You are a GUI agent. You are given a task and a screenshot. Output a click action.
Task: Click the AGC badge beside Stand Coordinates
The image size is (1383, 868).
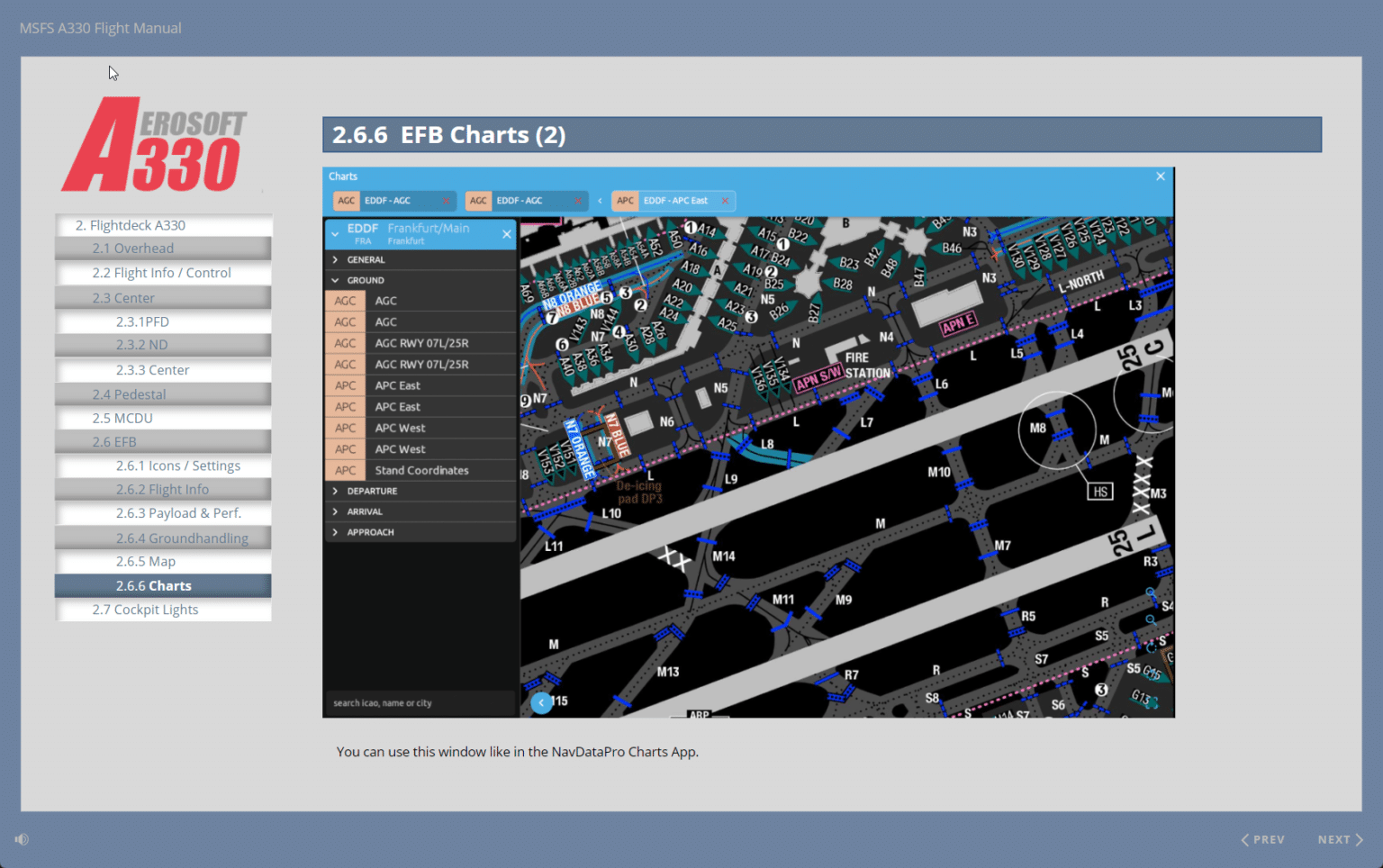pyautogui.click(x=346, y=470)
